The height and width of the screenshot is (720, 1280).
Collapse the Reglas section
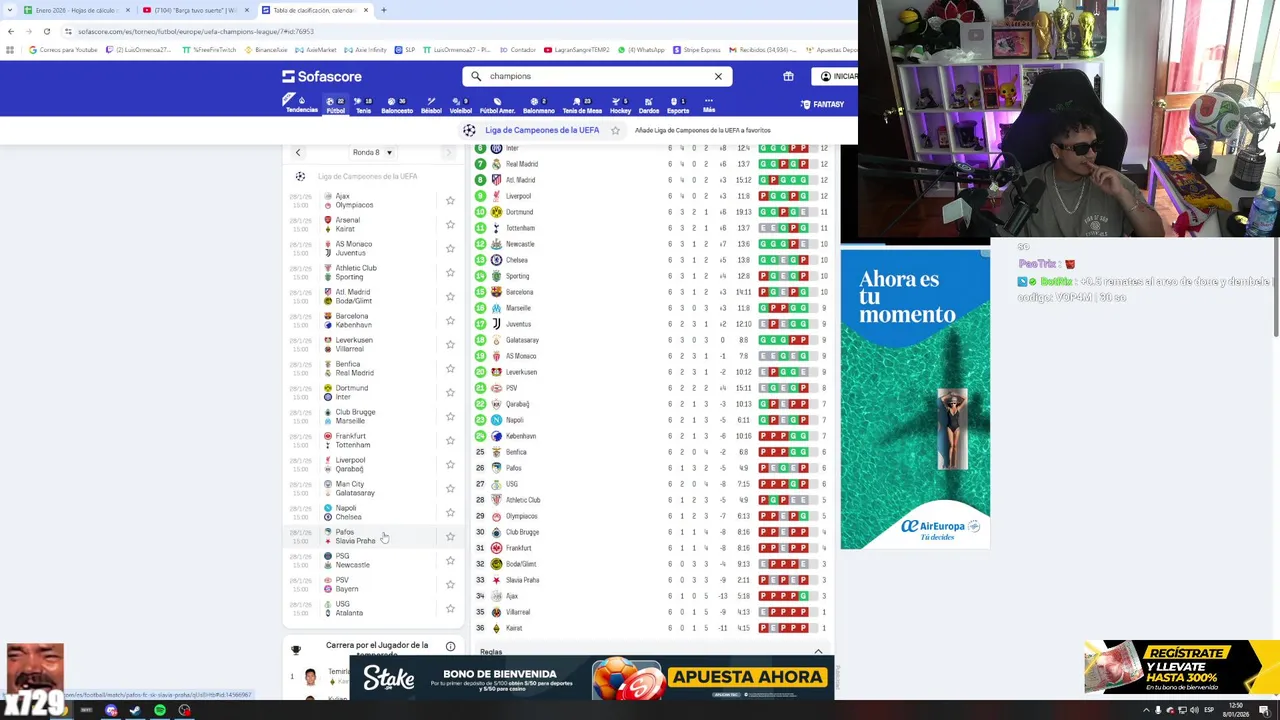[x=818, y=652]
